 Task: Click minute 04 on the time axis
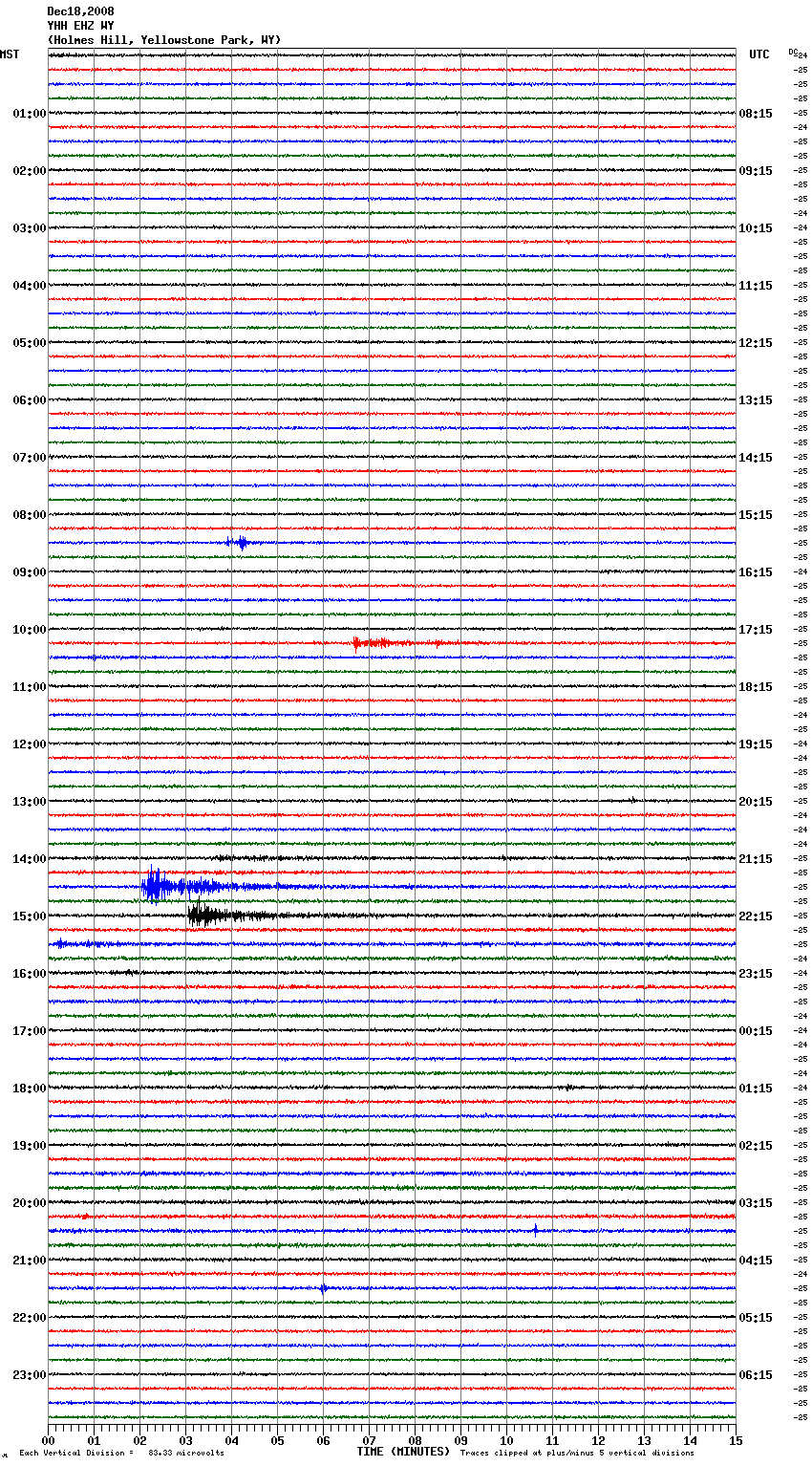pos(232,1440)
